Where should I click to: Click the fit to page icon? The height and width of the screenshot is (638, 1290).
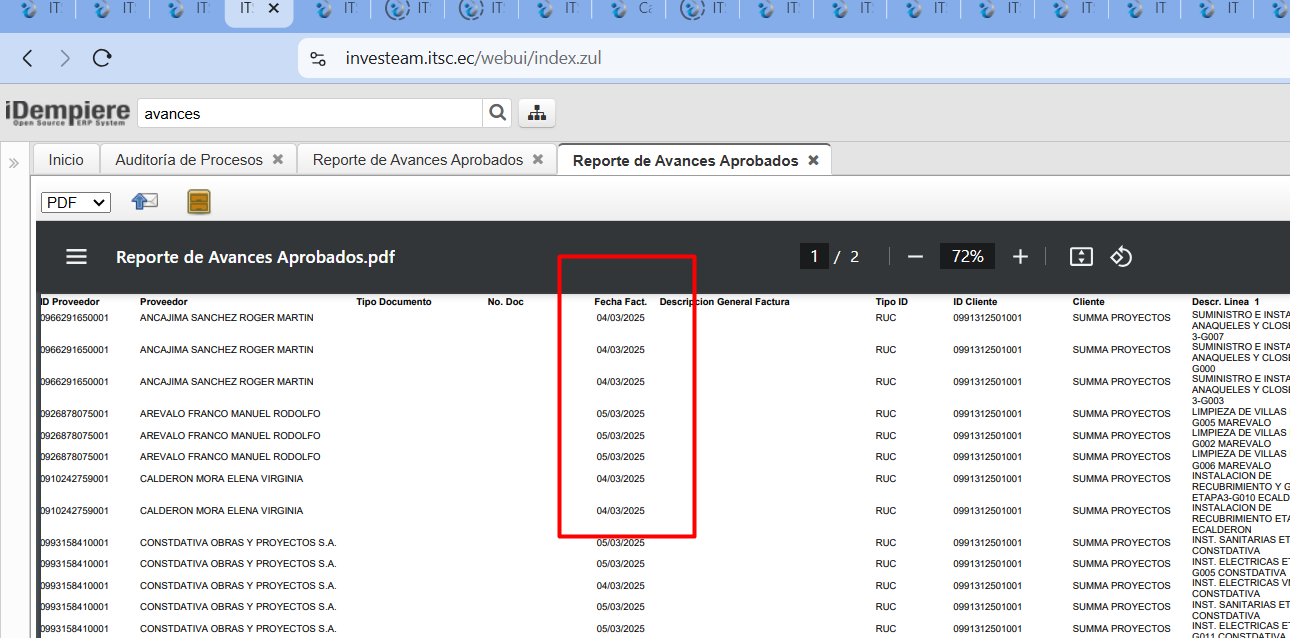(1081, 257)
